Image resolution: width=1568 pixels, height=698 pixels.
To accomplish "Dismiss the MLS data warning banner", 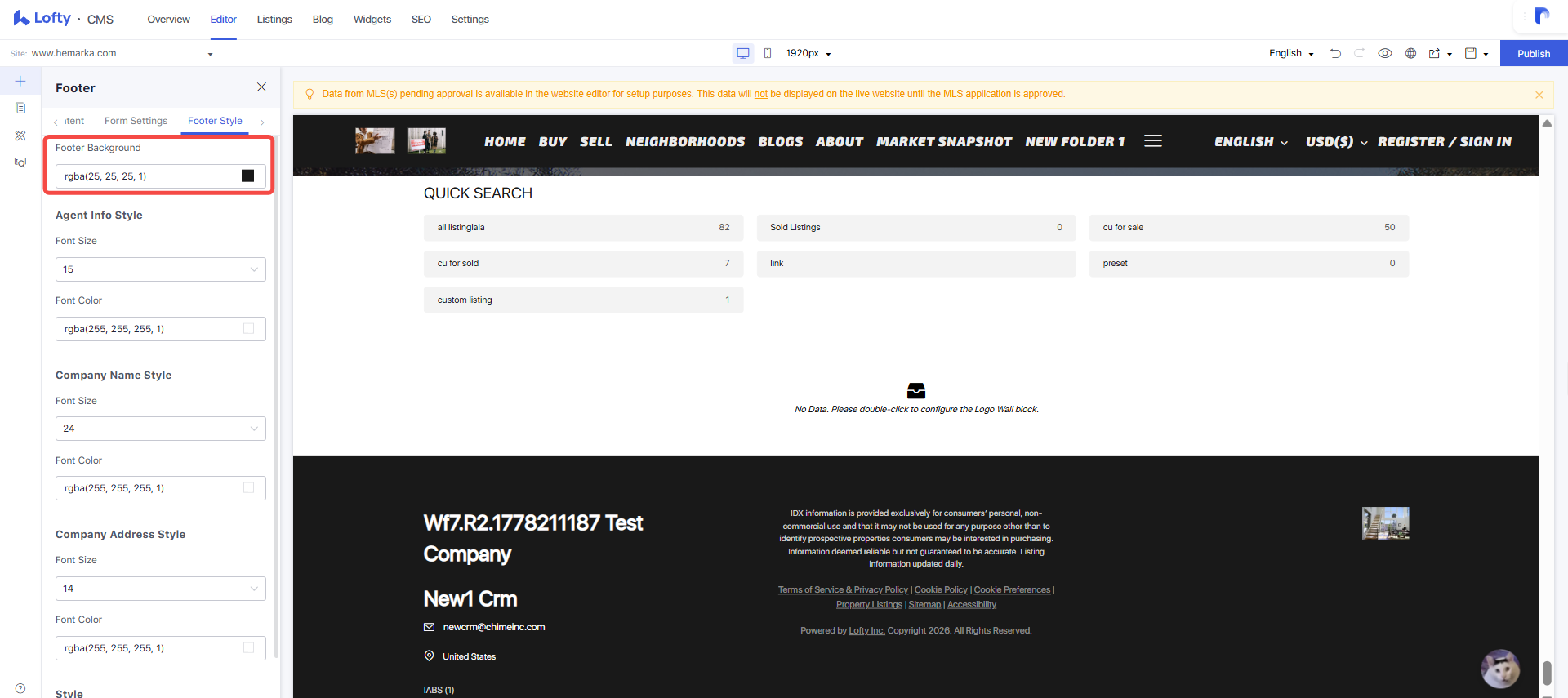I will (x=1539, y=95).
